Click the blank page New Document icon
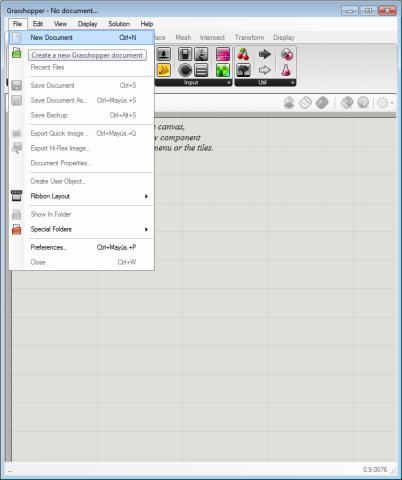402x480 pixels. 17,37
